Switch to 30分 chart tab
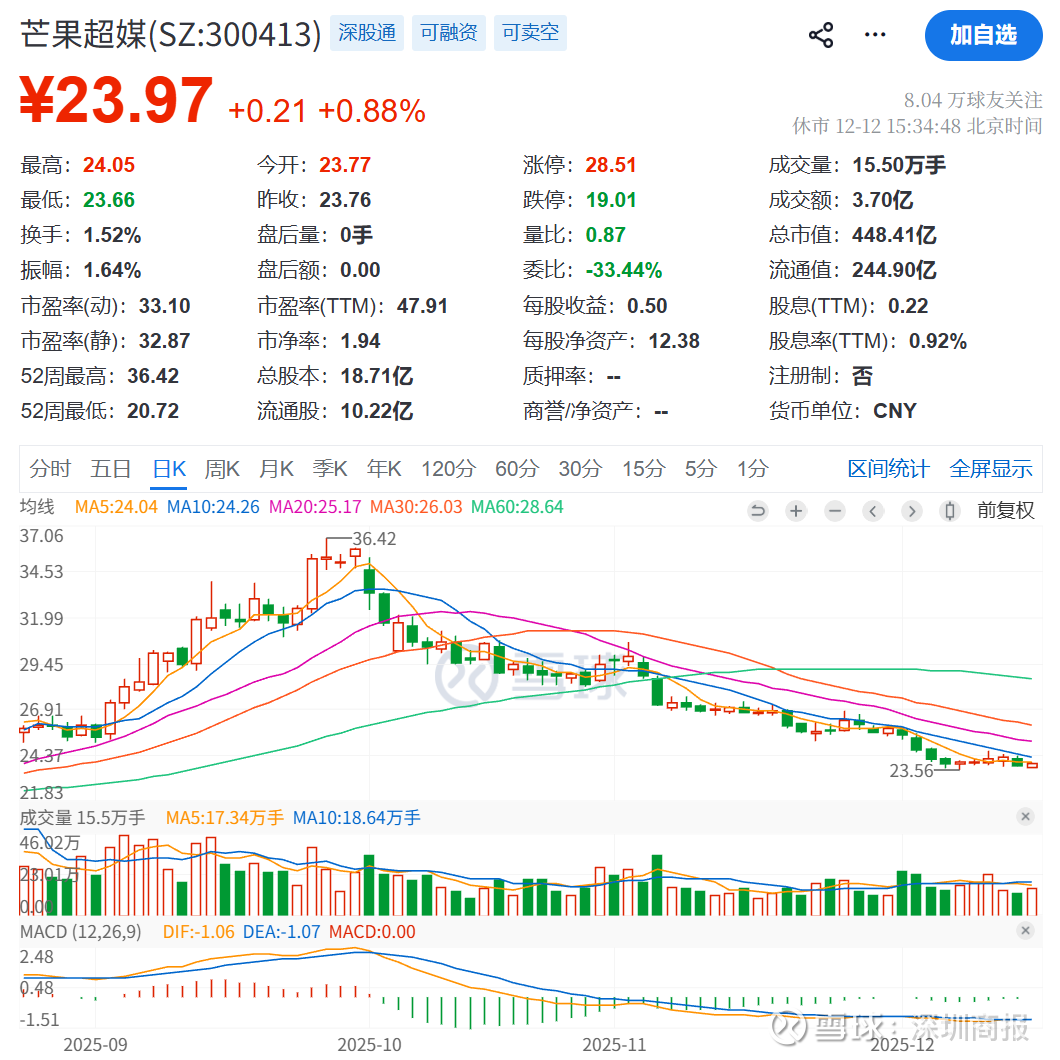Image resolution: width=1060 pixels, height=1060 pixels. click(580, 468)
